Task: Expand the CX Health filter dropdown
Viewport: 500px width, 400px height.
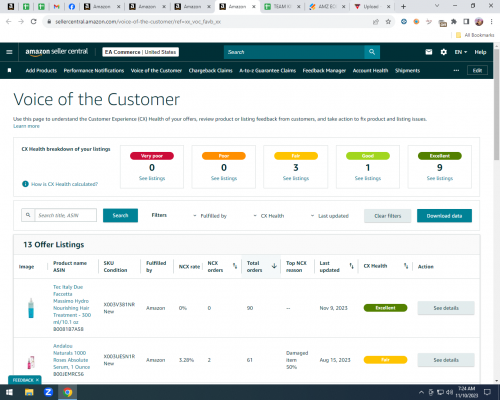Action: tap(269, 216)
